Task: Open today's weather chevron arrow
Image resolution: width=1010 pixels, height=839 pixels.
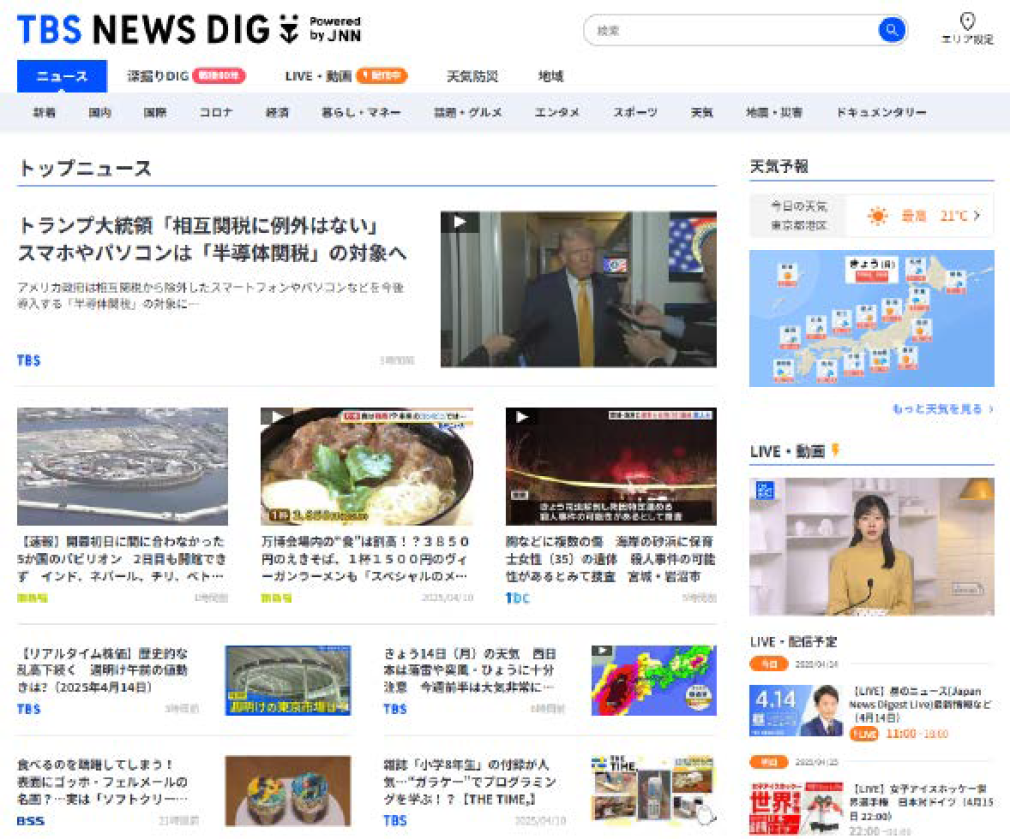Action: 977,216
